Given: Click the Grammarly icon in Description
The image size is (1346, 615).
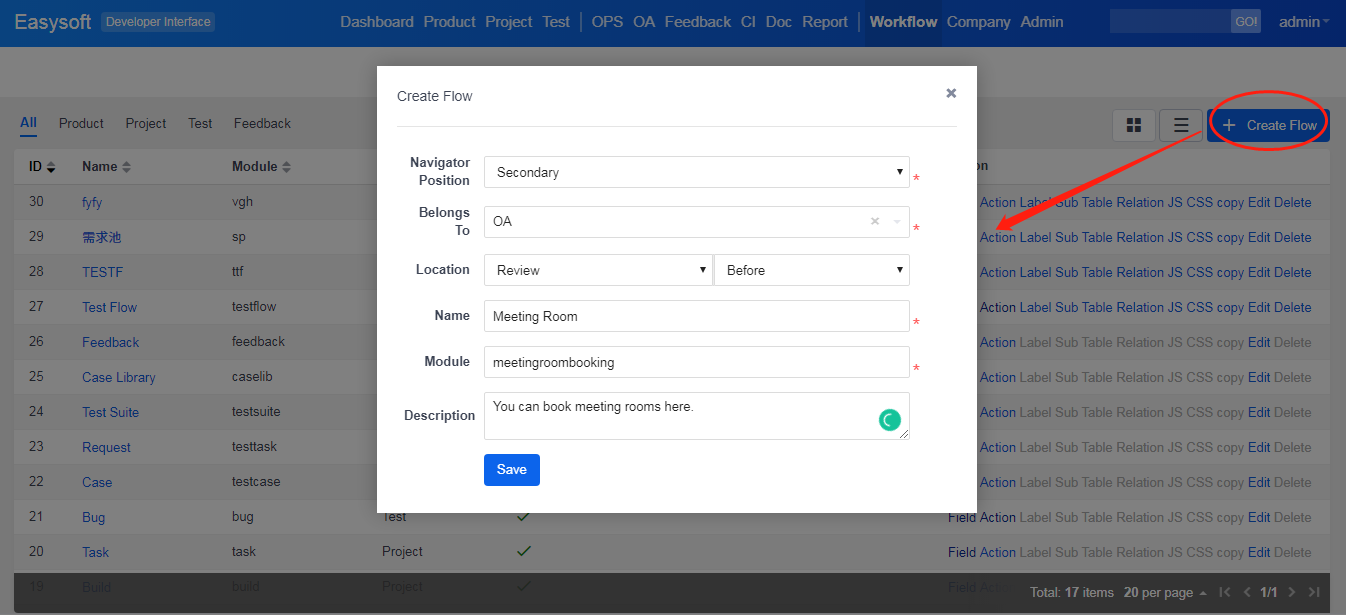Looking at the screenshot, I should 889,420.
